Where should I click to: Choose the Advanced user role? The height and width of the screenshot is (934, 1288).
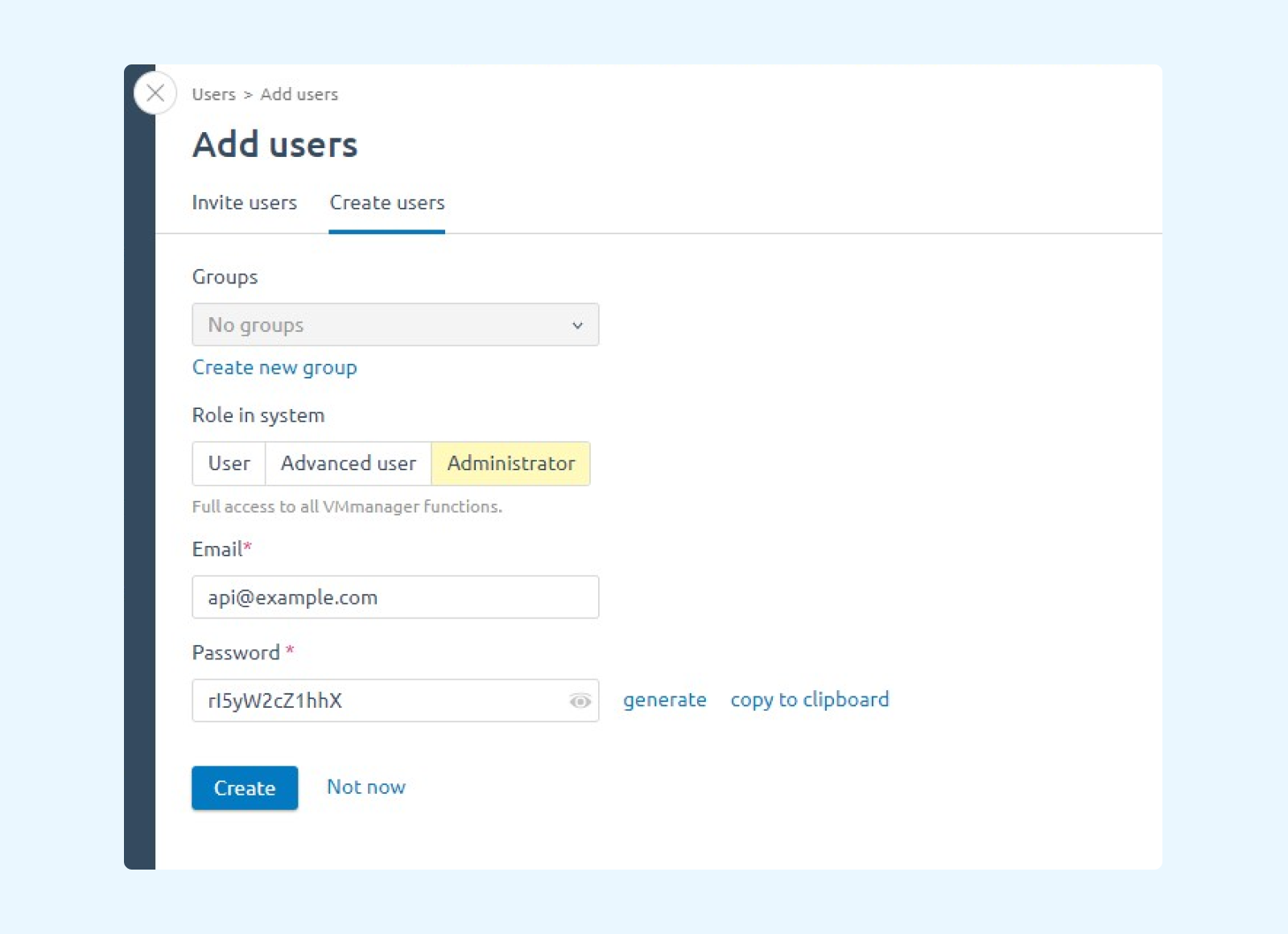pos(349,464)
